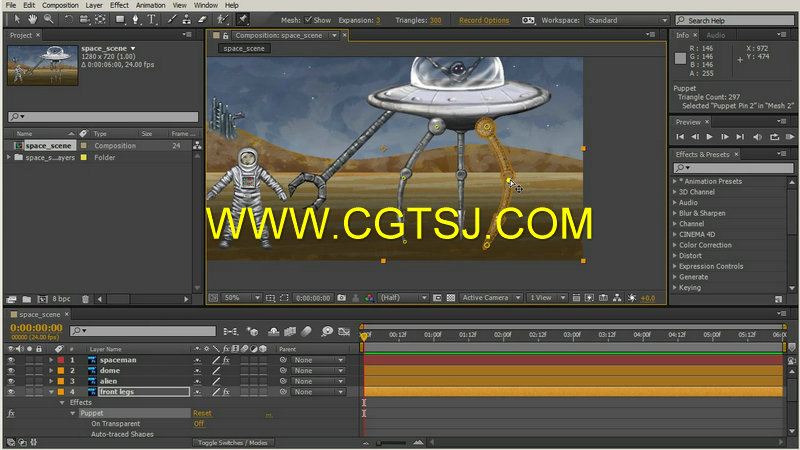The image size is (800, 450).
Task: Select the Clone Stamp tool
Action: (187, 19)
